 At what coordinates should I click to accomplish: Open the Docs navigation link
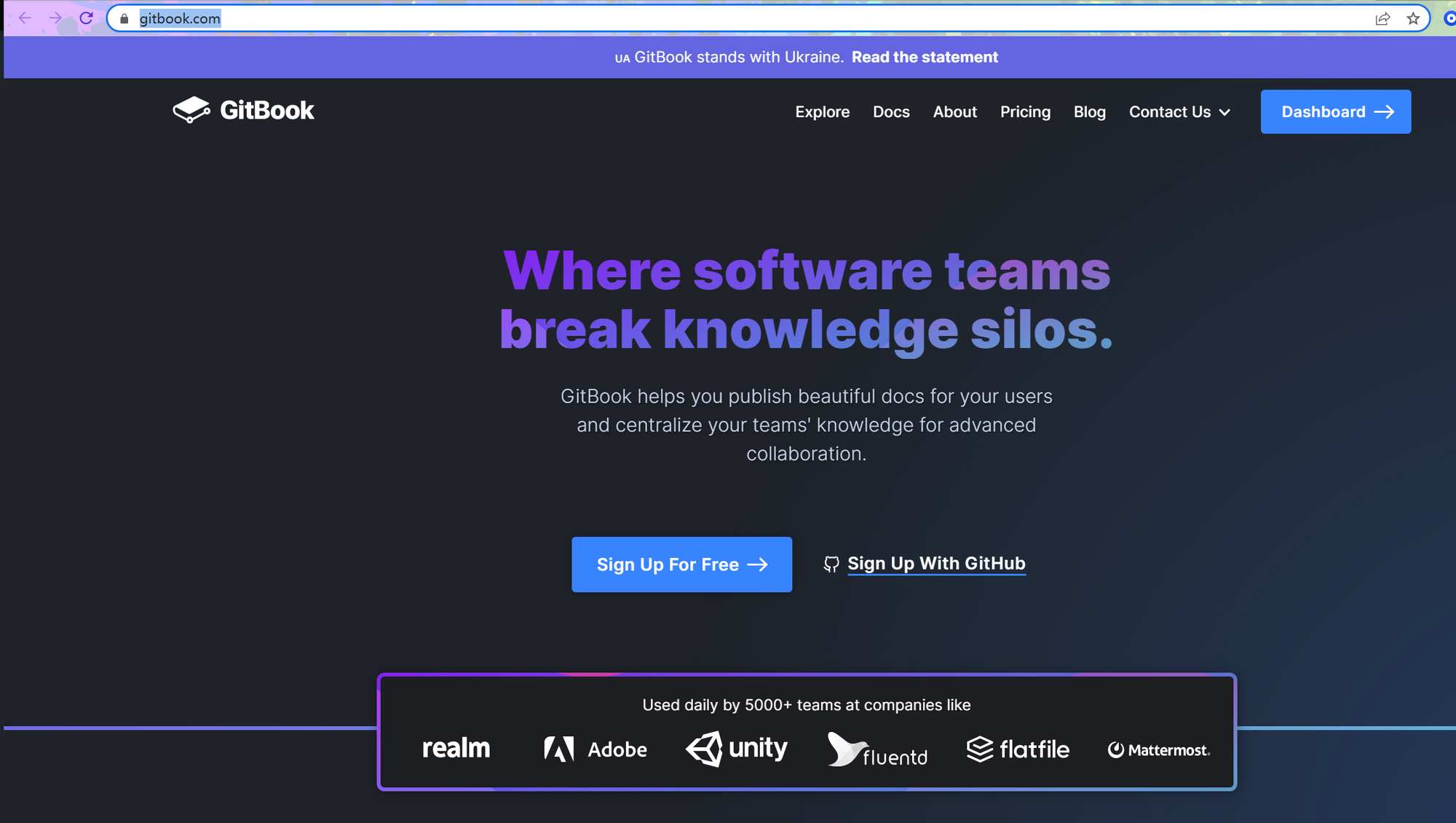[x=891, y=112]
